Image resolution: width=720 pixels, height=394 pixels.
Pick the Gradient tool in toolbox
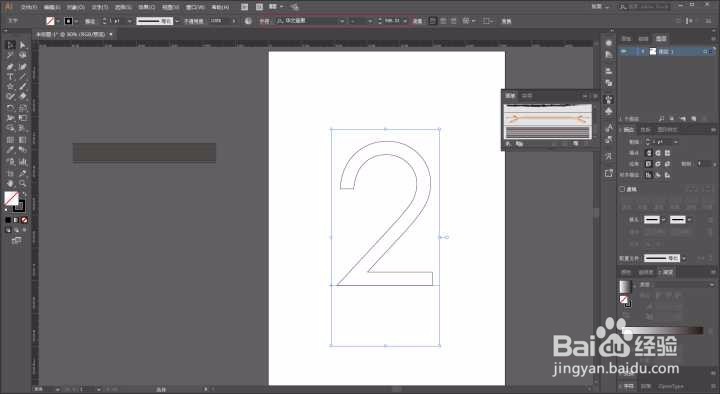point(22,140)
